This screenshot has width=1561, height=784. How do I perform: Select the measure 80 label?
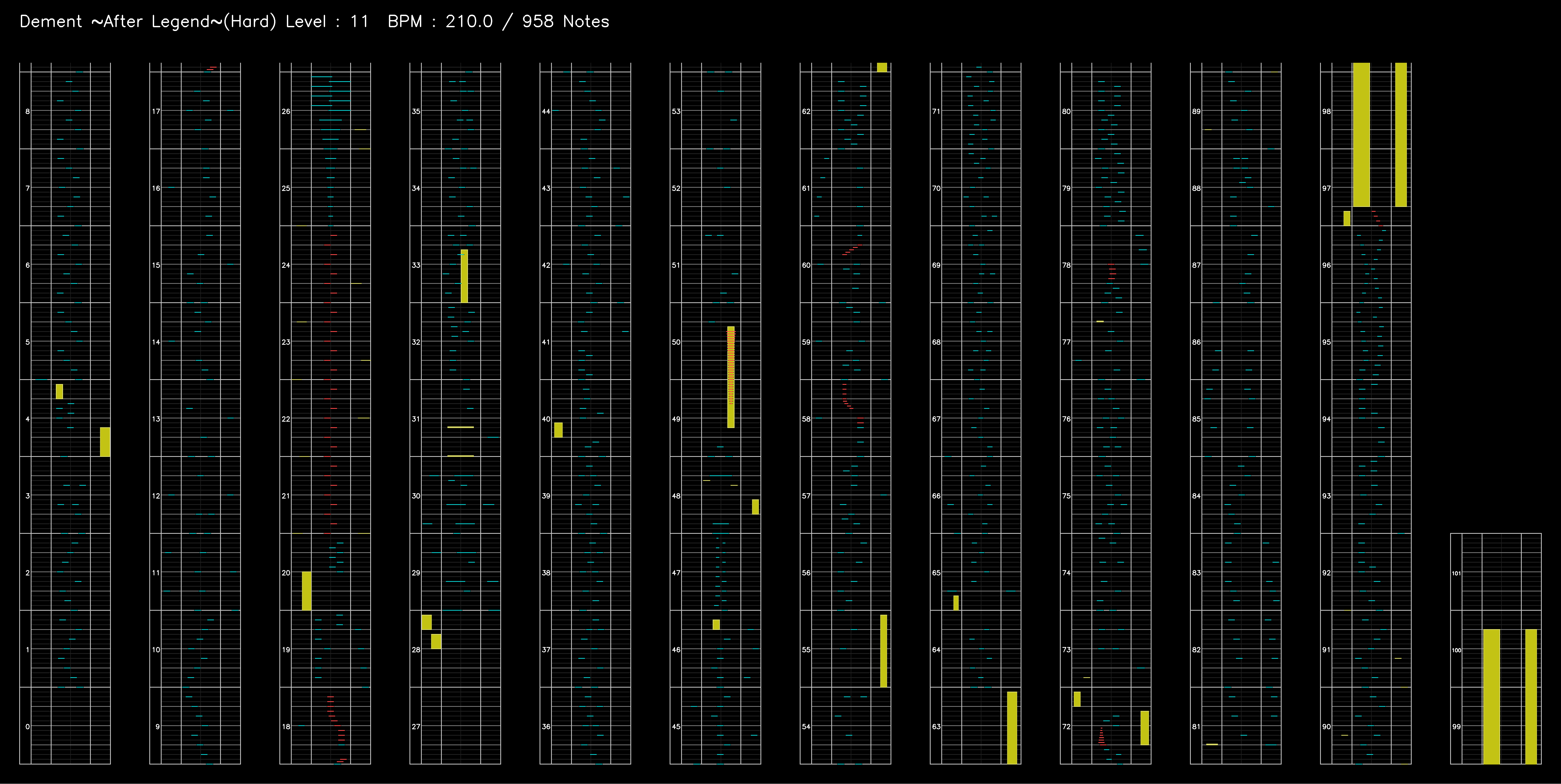point(1067,111)
